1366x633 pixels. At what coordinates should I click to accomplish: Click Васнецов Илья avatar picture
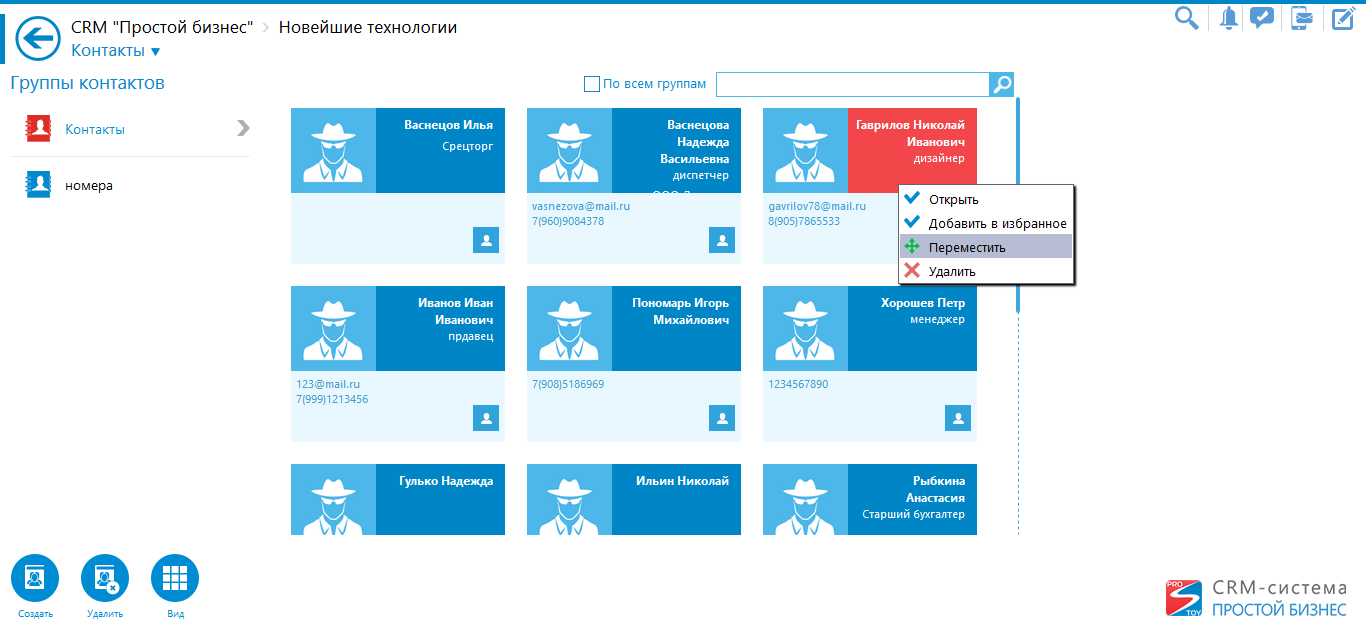coord(334,150)
